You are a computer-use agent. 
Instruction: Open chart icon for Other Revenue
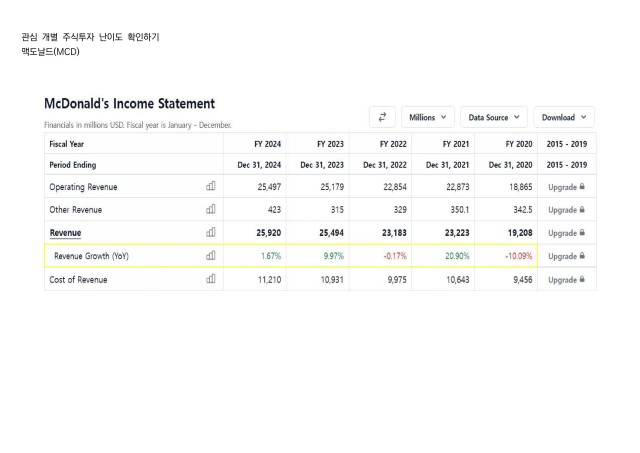211,209
